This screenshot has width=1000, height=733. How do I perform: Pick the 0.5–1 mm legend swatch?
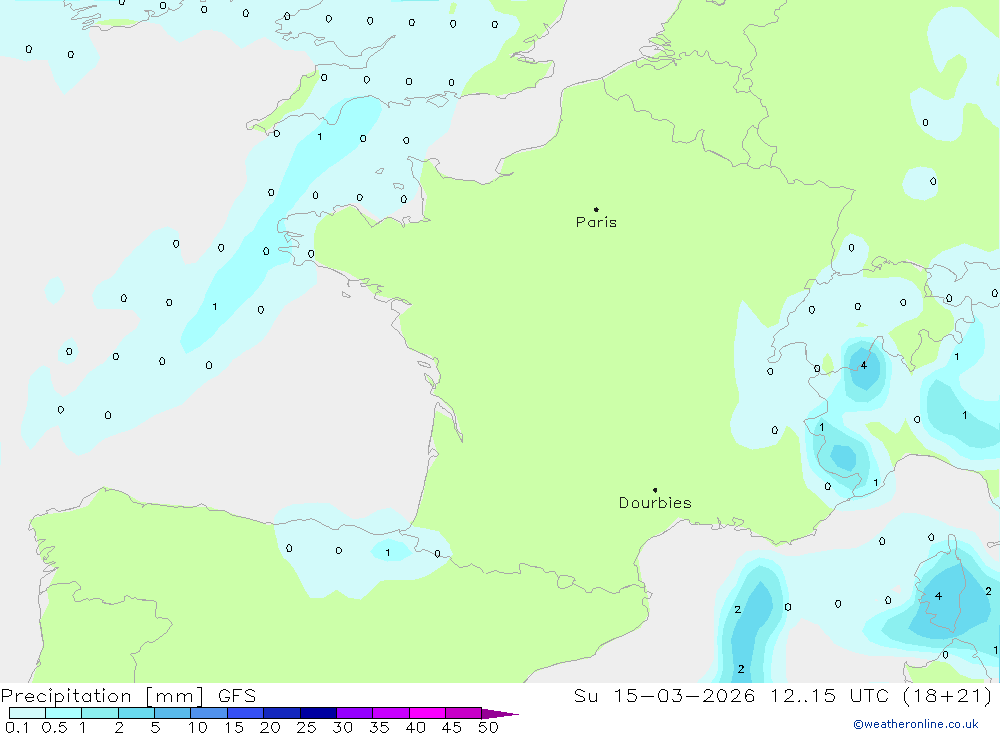64,713
